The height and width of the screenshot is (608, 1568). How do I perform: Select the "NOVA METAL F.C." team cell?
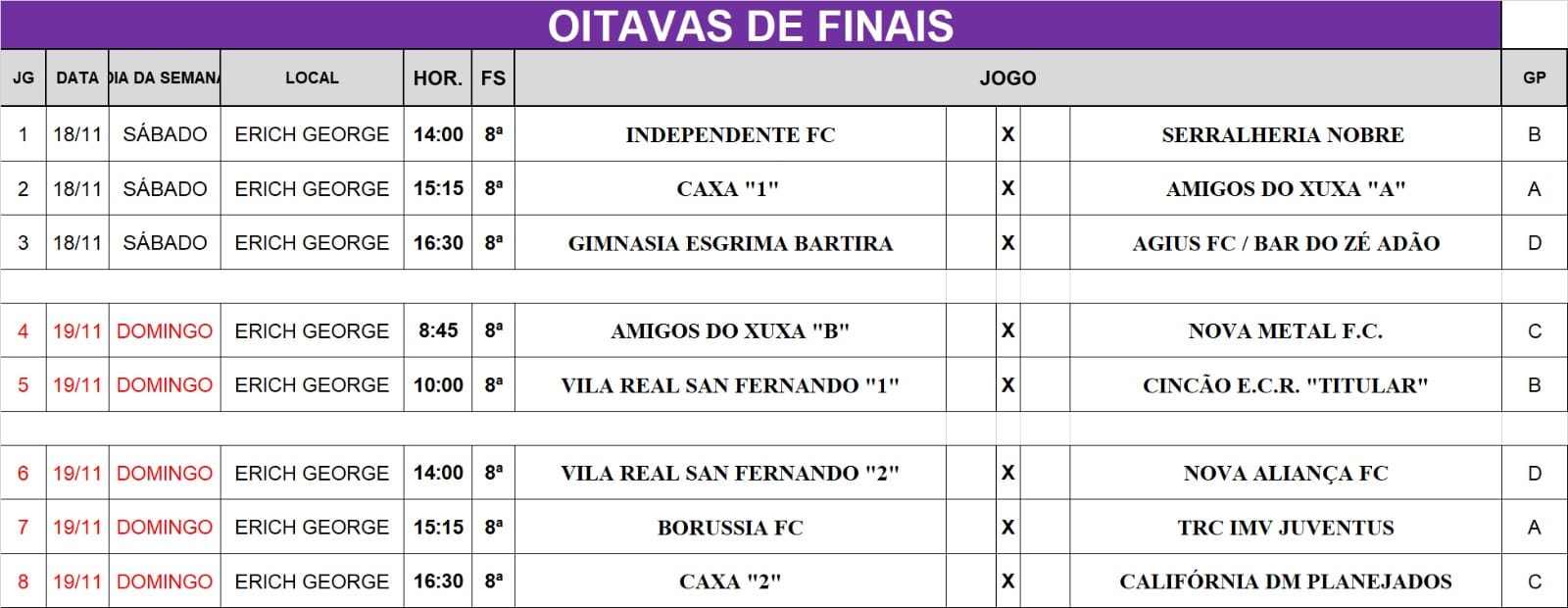(x=1285, y=331)
